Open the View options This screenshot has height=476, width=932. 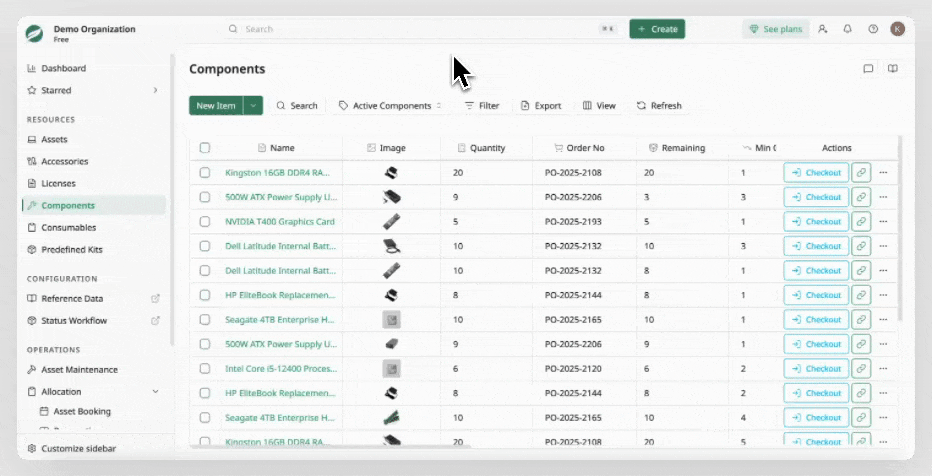599,105
